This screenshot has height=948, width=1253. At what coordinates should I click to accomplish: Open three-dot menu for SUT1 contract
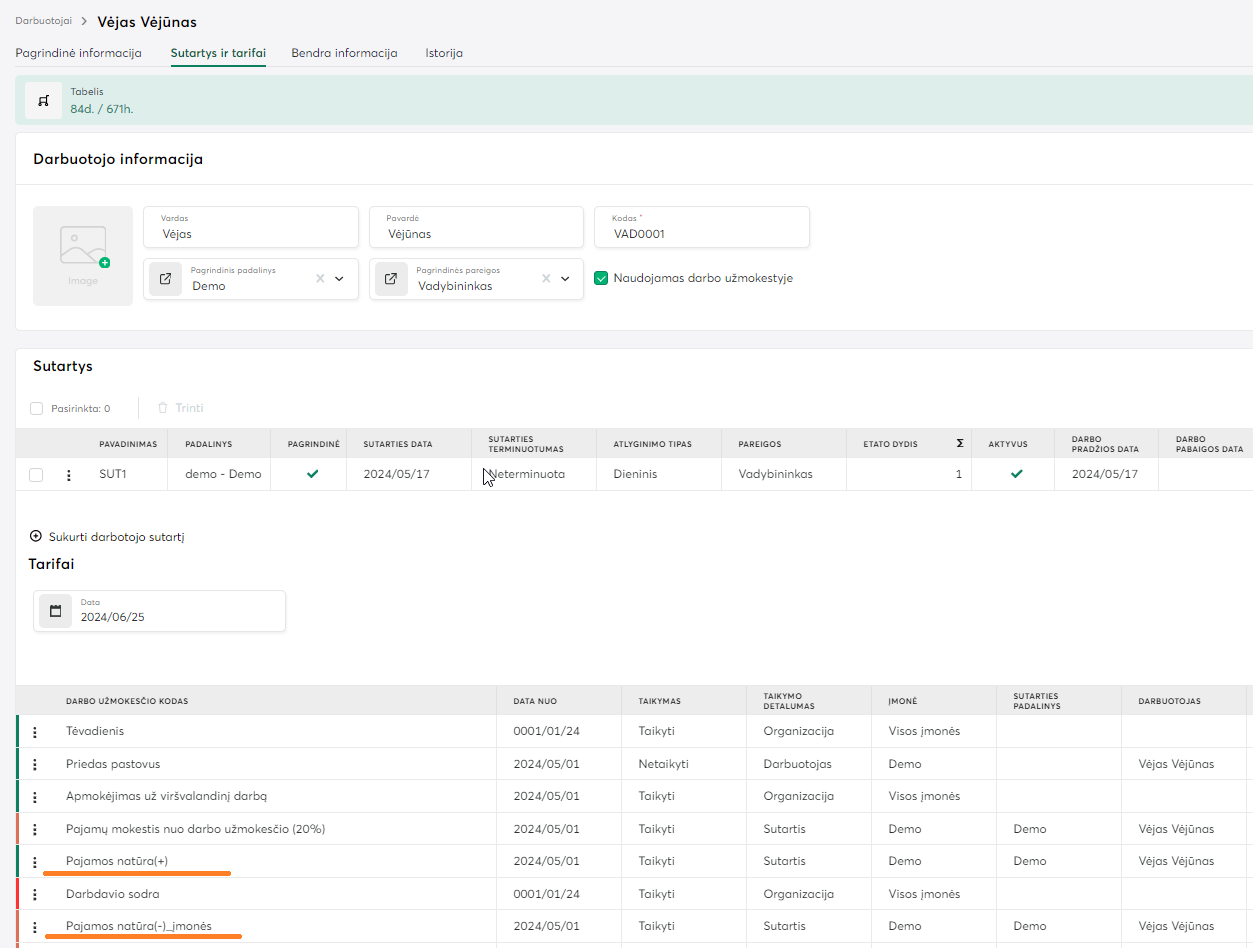69,475
